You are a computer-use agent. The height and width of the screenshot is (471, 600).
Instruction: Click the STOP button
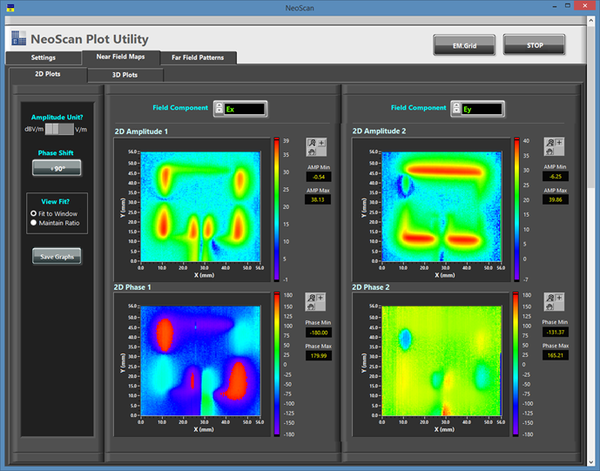point(532,44)
